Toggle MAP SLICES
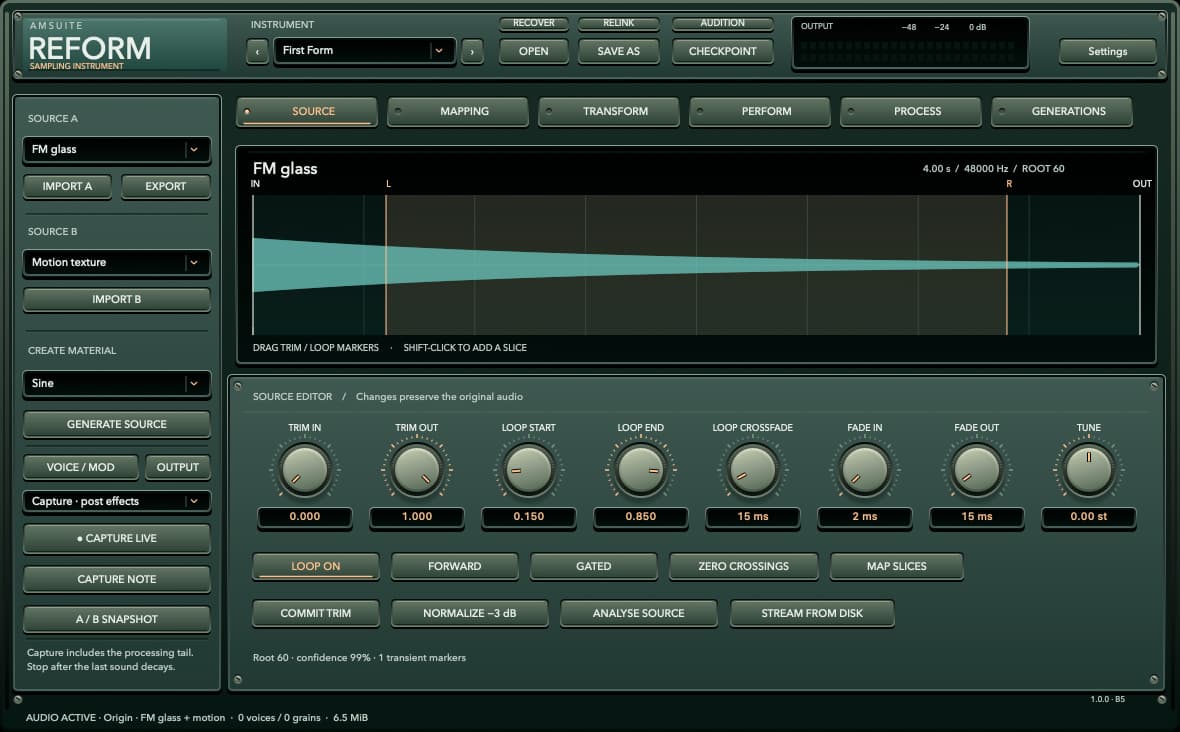1180x732 pixels. pos(896,566)
